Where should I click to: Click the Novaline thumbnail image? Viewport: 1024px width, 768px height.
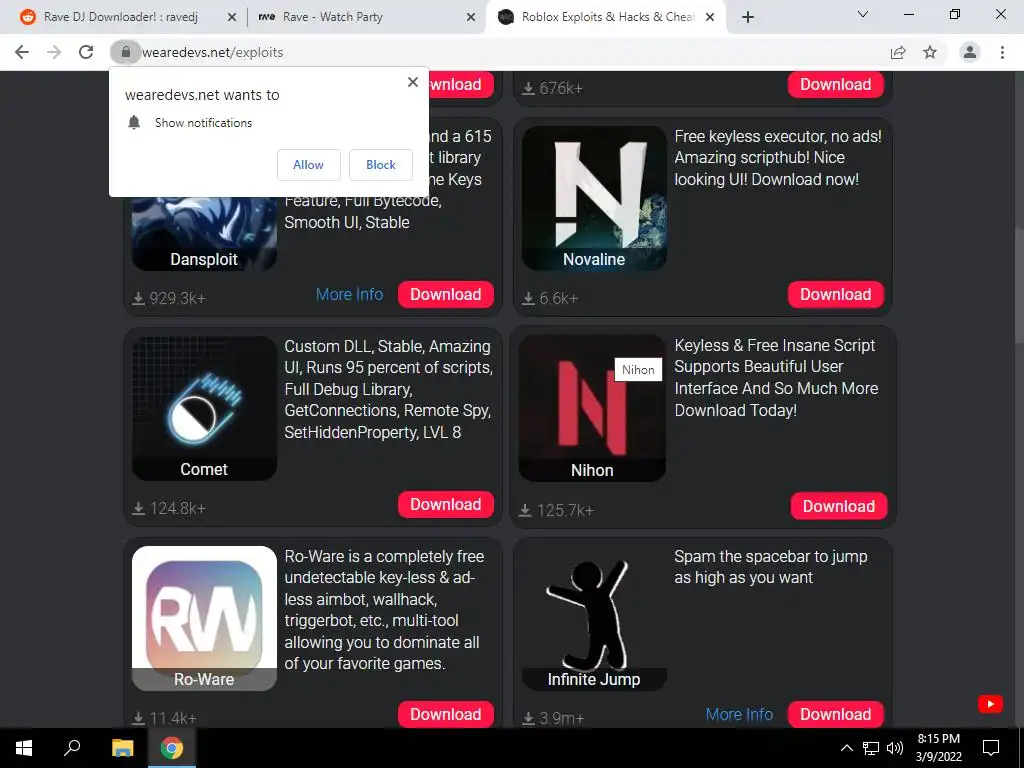pos(594,199)
